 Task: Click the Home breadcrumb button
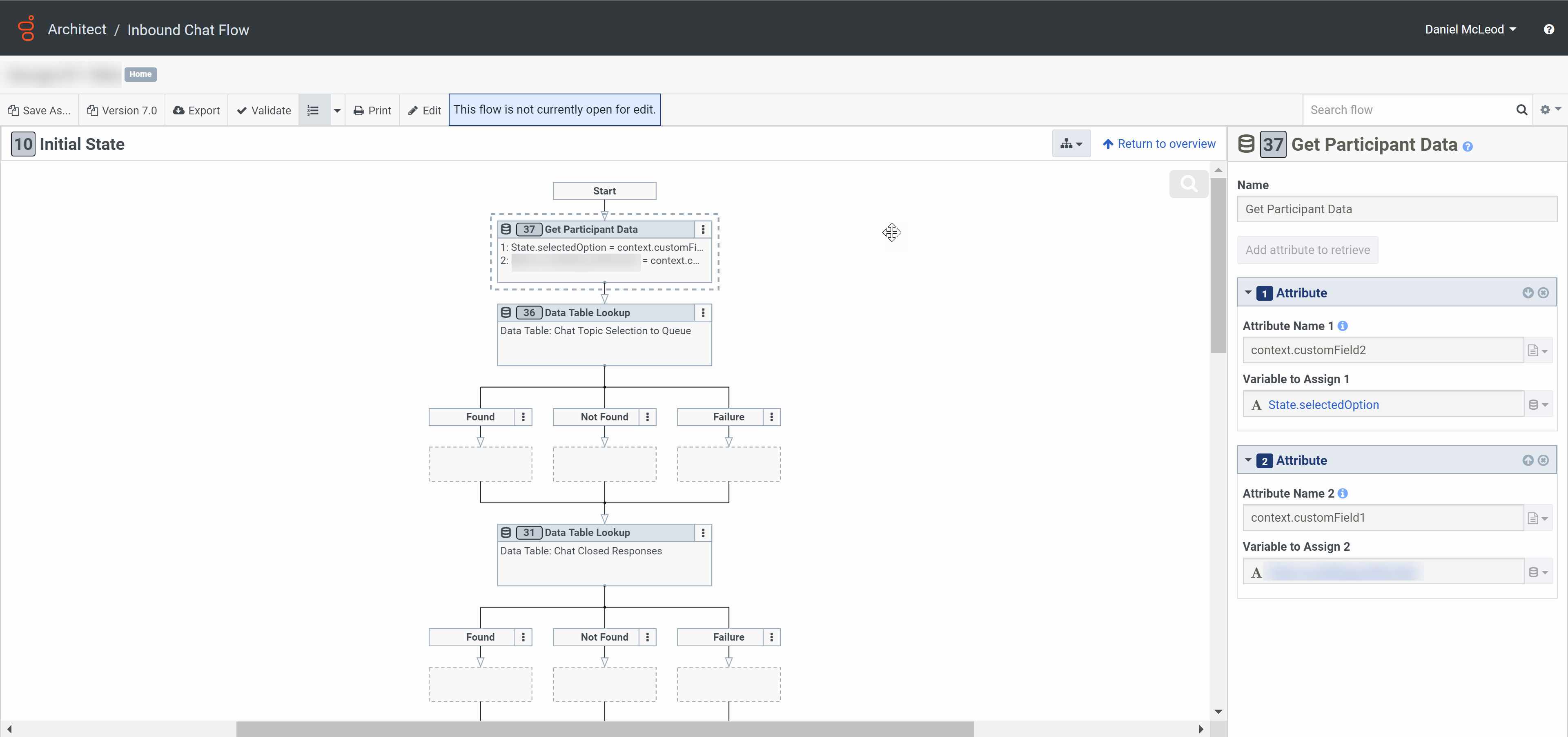(x=140, y=74)
